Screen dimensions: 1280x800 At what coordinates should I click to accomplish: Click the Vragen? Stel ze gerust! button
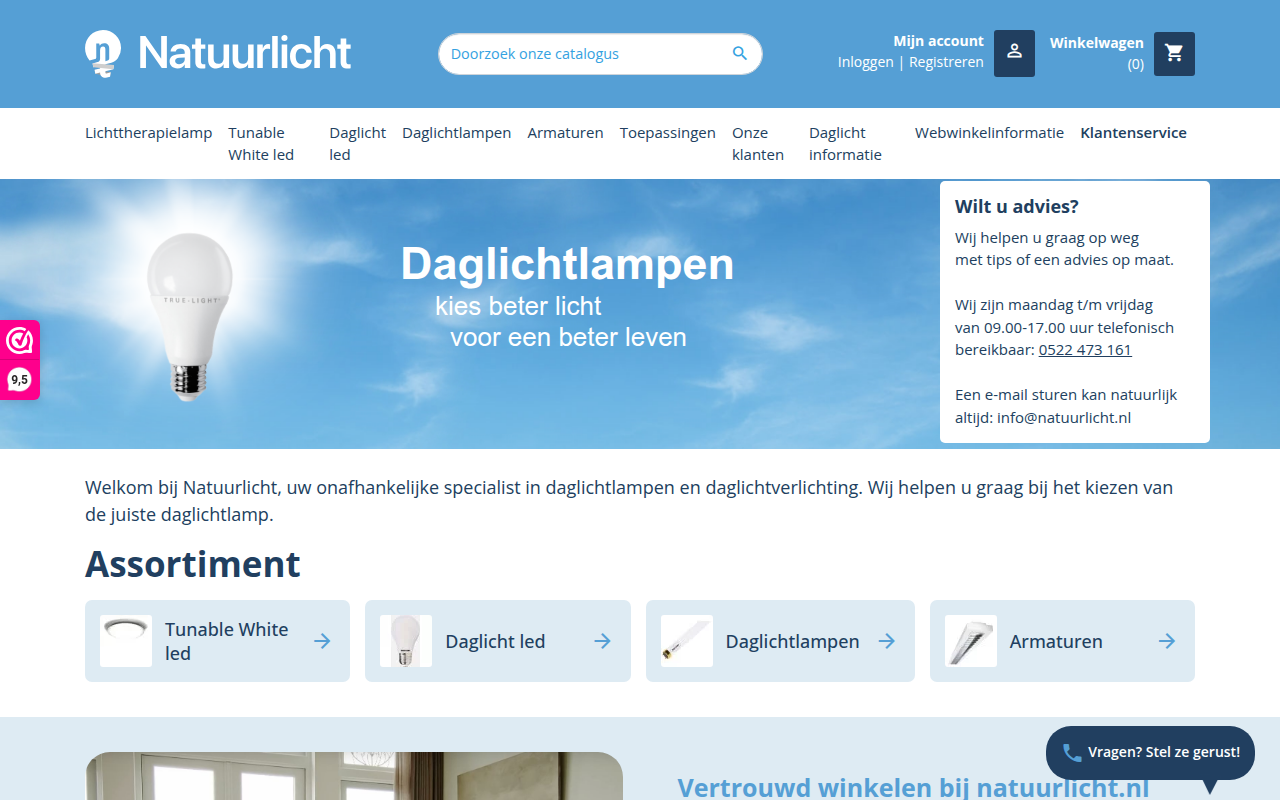1150,753
